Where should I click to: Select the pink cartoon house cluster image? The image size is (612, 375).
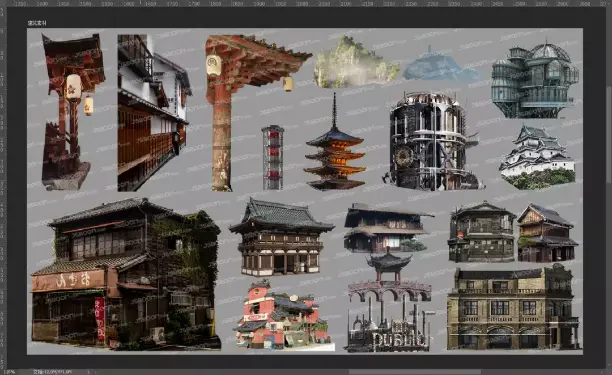(285, 315)
